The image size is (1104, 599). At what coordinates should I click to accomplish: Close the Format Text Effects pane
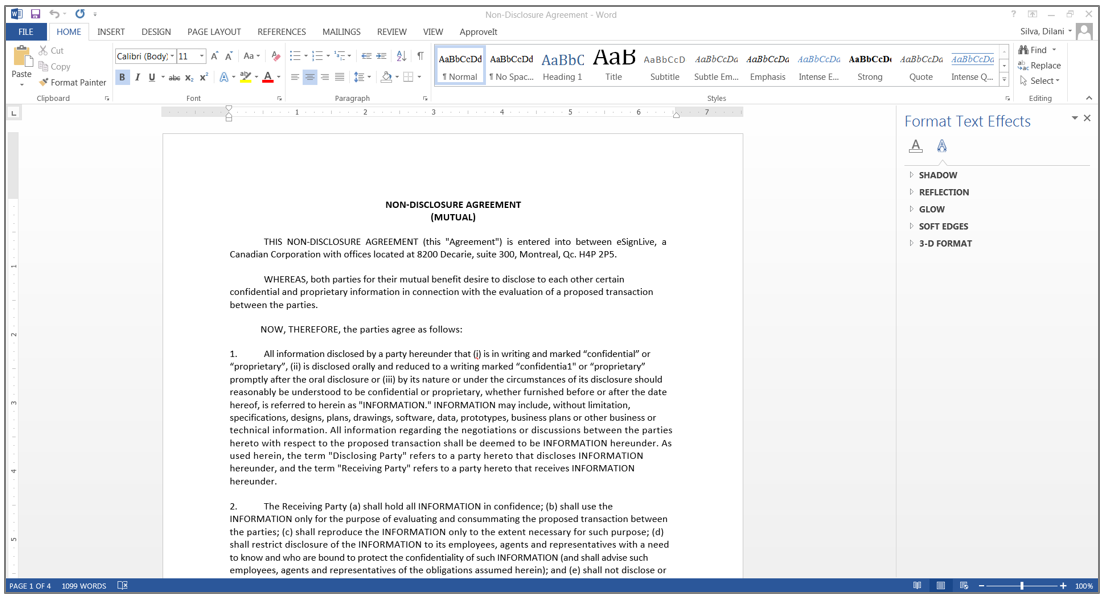[1087, 118]
